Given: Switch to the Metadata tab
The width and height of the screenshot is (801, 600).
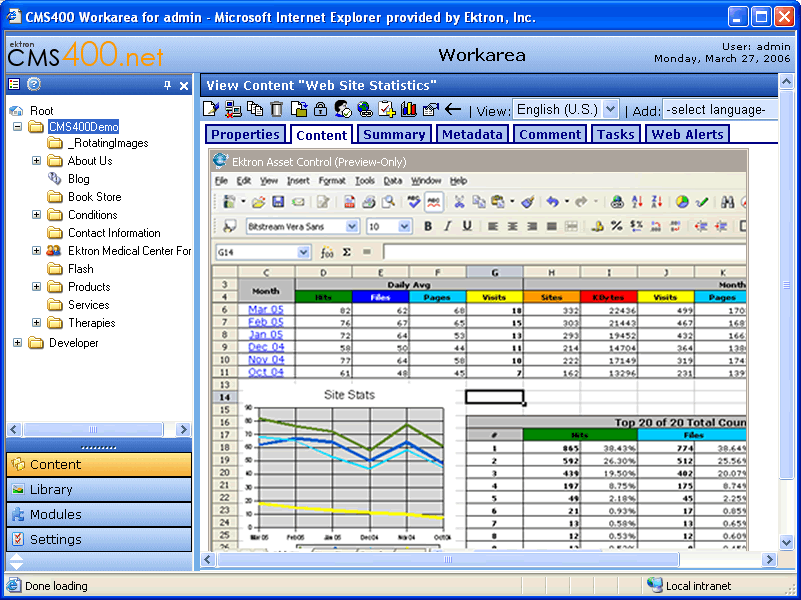Looking at the screenshot, I should pyautogui.click(x=472, y=134).
